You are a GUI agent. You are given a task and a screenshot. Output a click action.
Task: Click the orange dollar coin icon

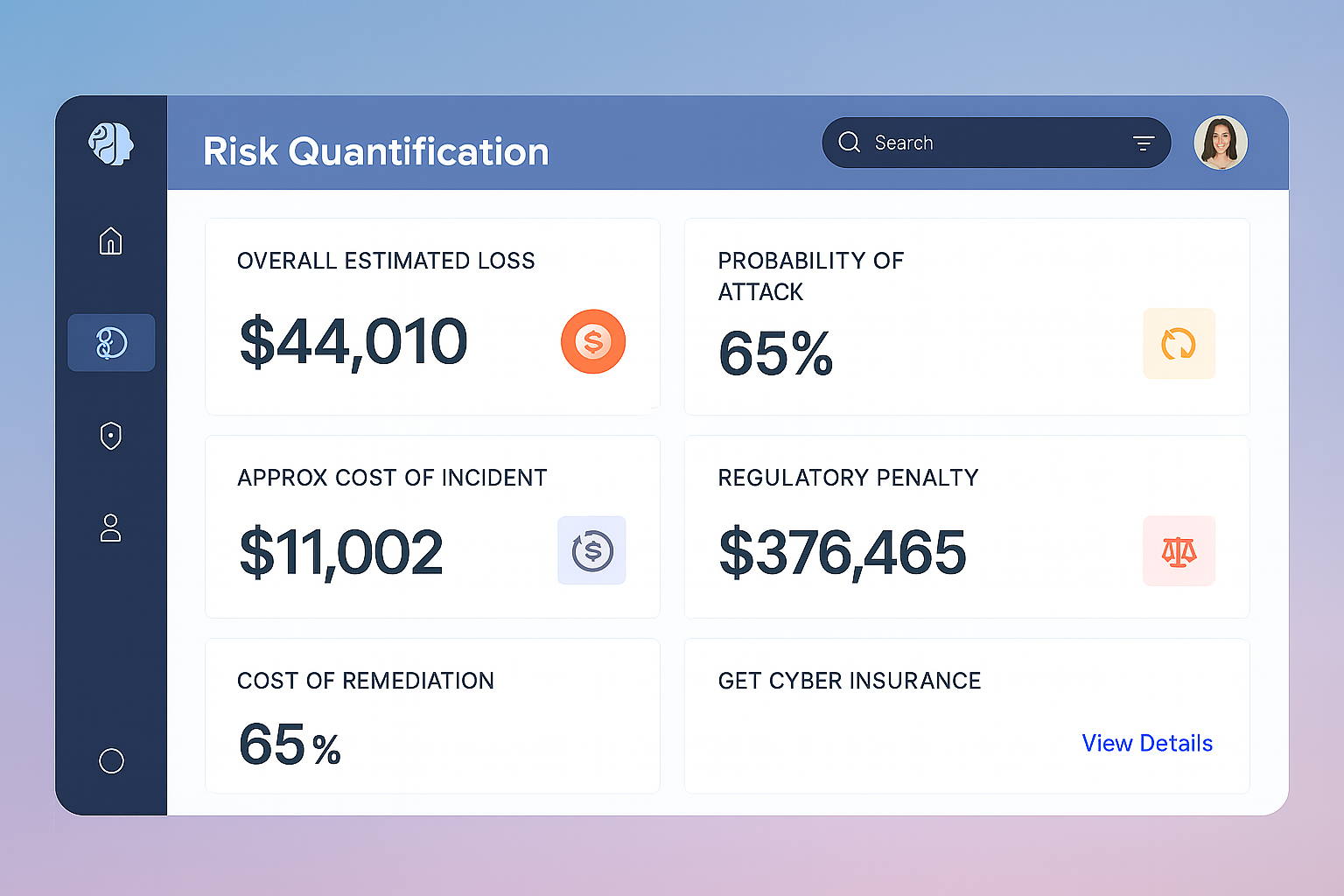point(593,341)
